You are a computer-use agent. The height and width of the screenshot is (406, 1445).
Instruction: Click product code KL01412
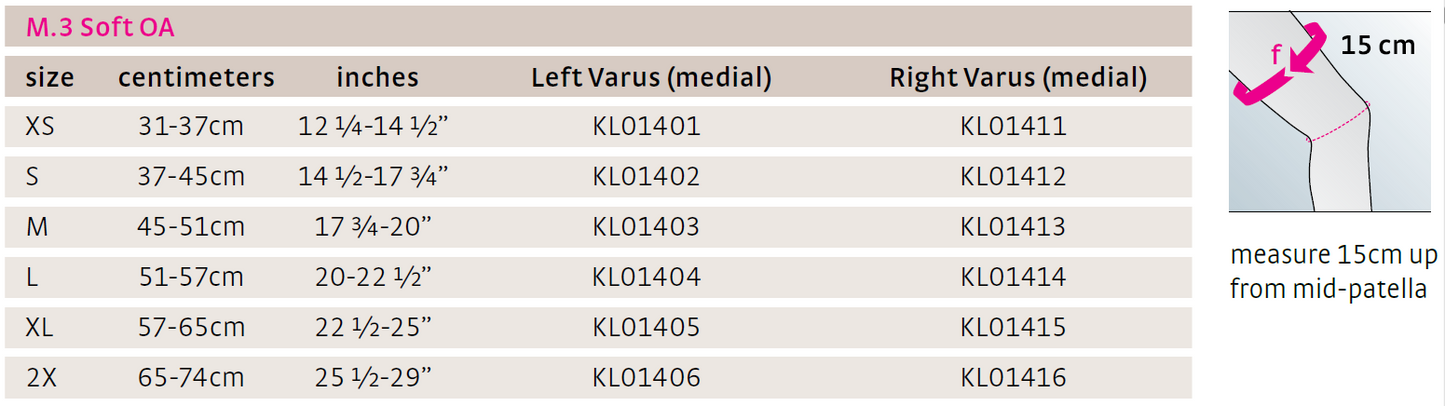pos(1013,177)
